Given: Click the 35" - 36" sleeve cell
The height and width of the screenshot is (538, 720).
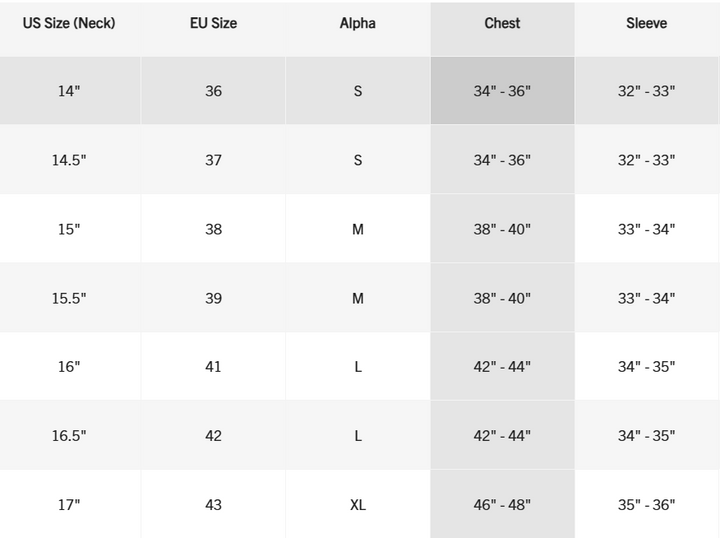Looking at the screenshot, I should point(646,505).
